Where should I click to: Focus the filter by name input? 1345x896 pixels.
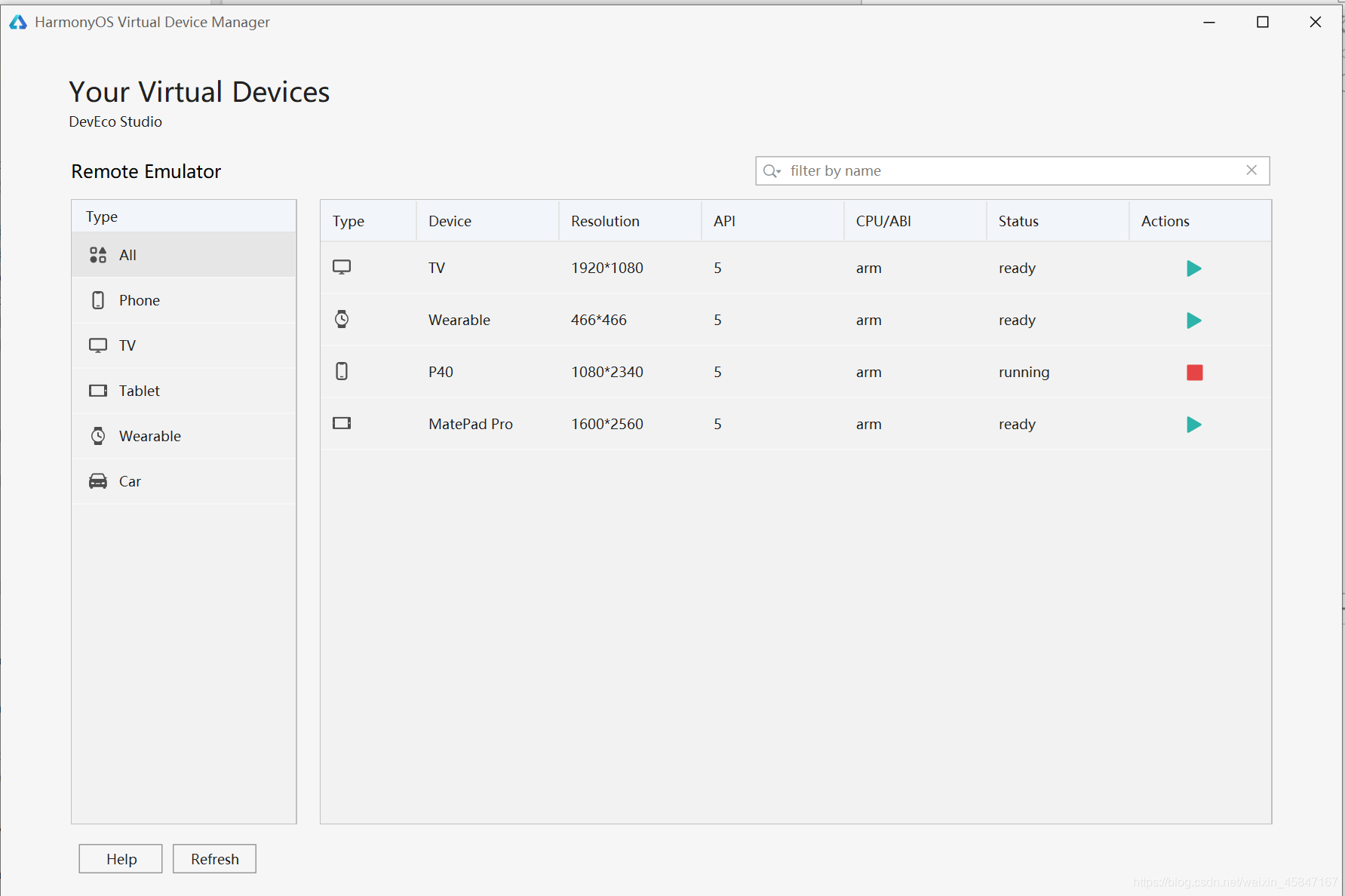click(1012, 170)
